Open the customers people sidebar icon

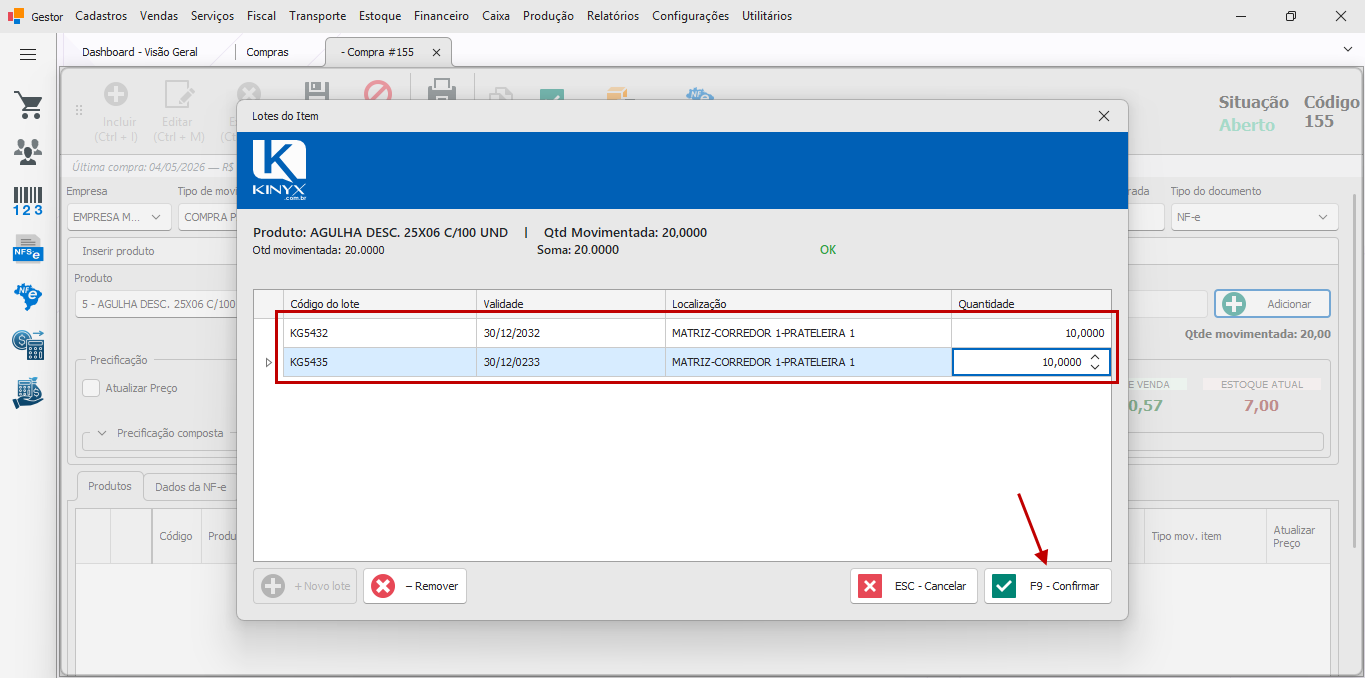pos(28,152)
